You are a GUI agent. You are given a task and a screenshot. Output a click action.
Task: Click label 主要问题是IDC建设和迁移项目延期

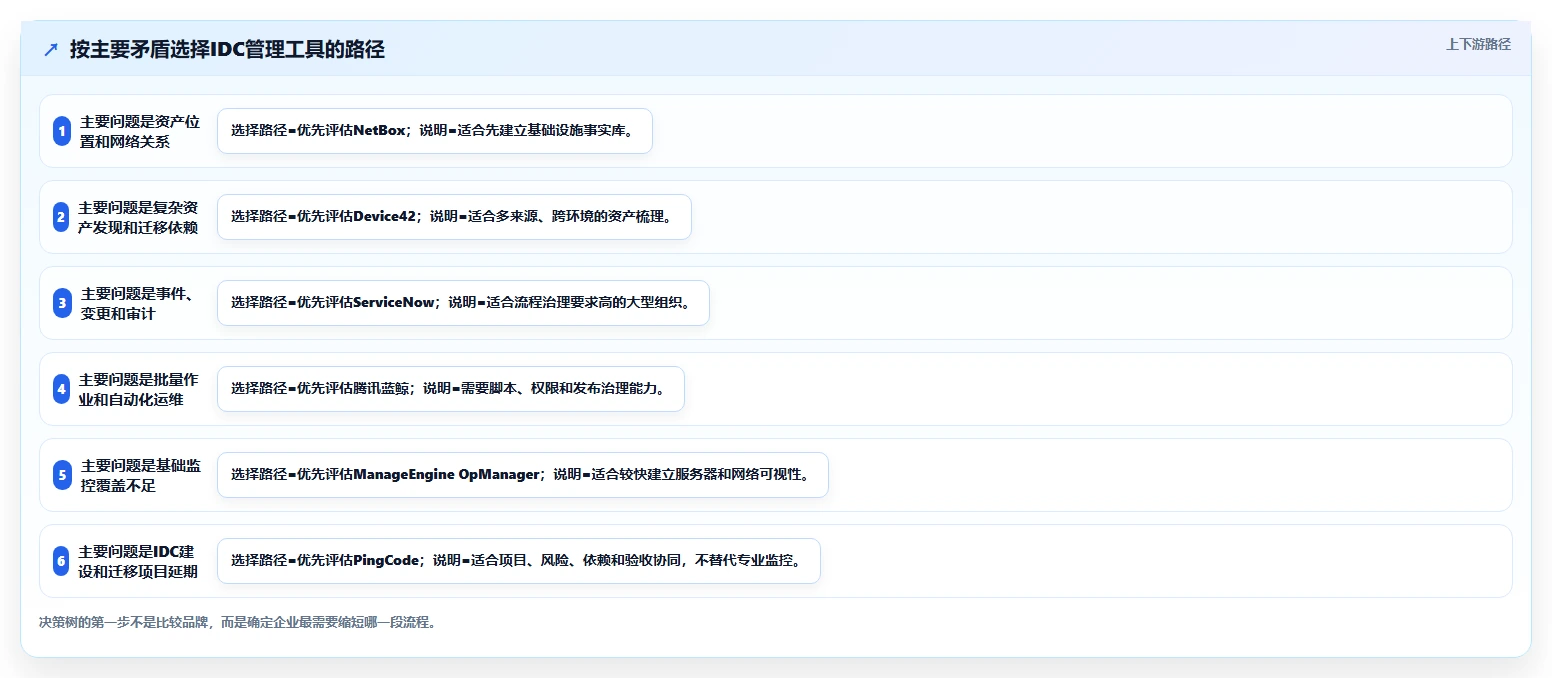point(138,561)
